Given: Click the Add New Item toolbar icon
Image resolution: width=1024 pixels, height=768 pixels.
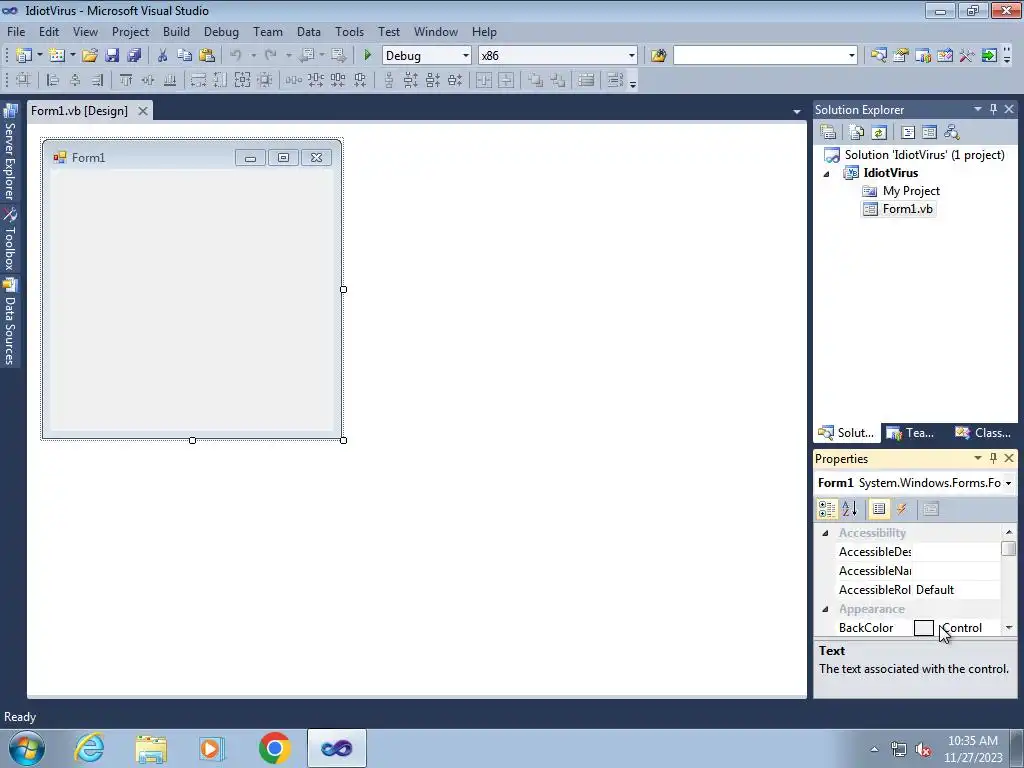Looking at the screenshot, I should (x=57, y=56).
